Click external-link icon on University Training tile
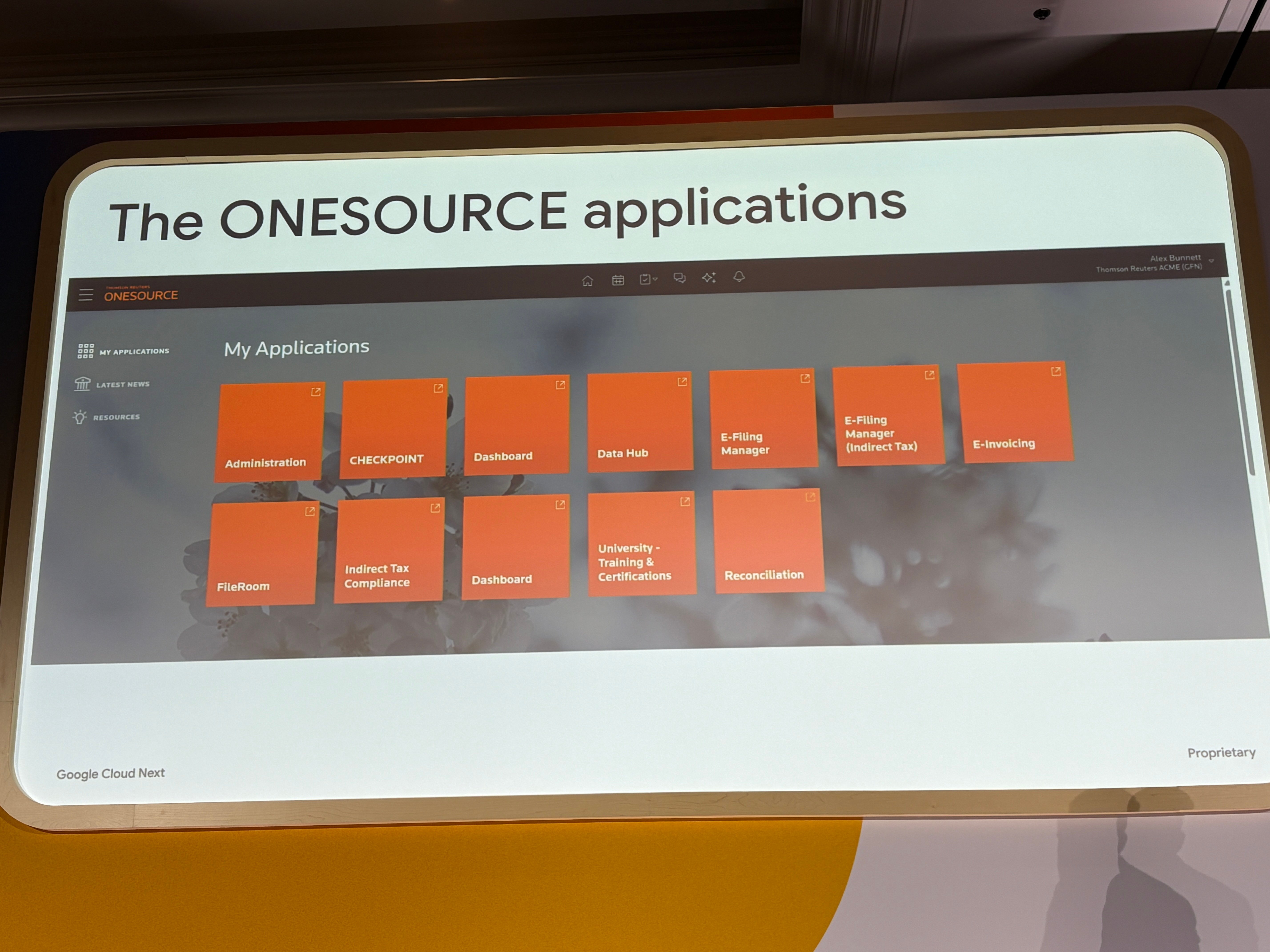Viewport: 1270px width, 952px height. pyautogui.click(x=685, y=502)
